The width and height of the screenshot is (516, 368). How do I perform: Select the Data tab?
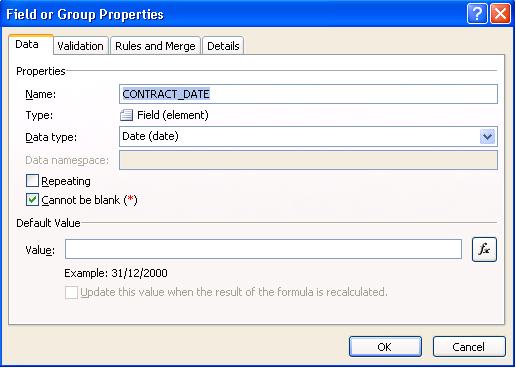click(x=27, y=44)
